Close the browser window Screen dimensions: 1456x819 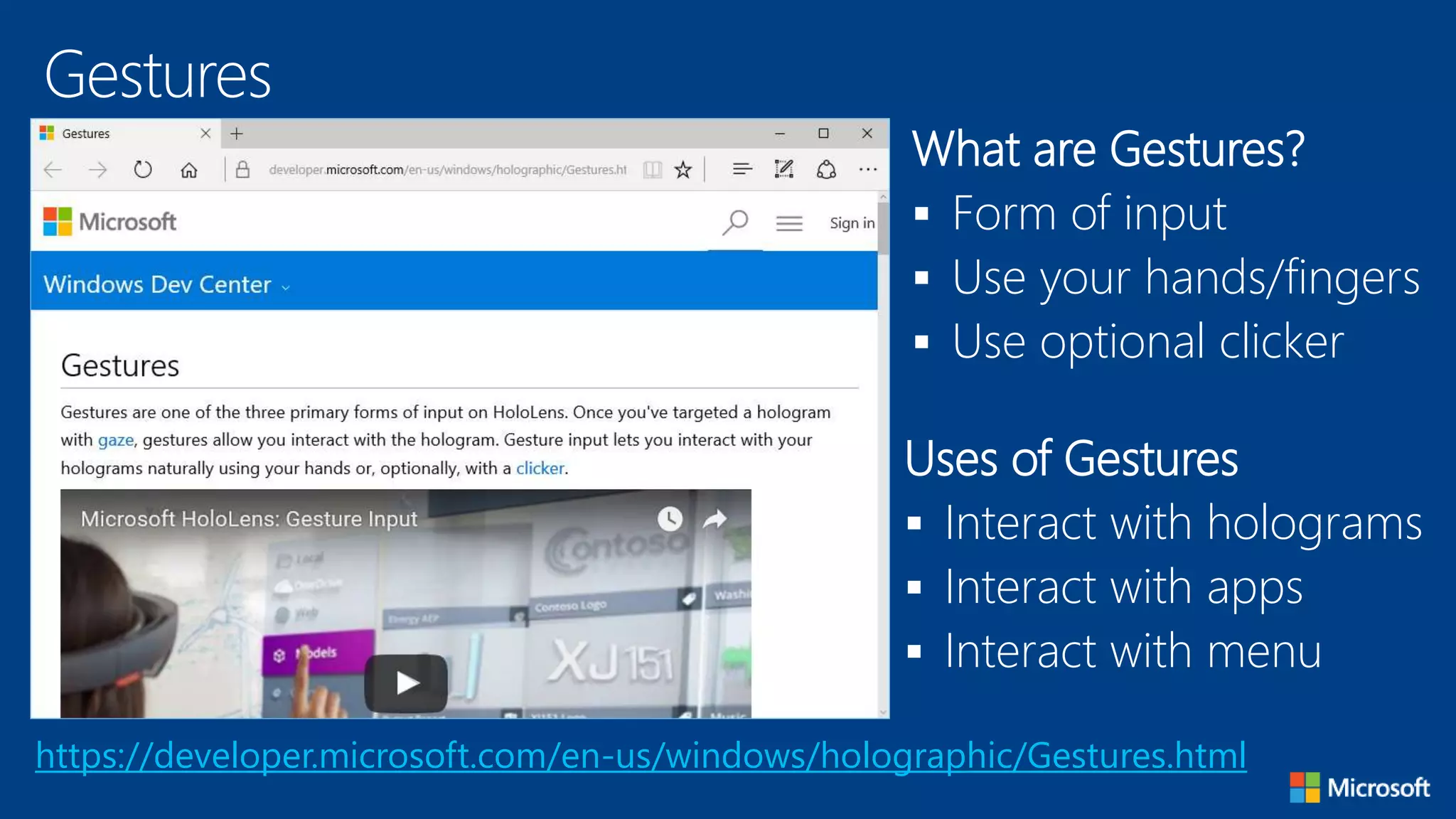pyautogui.click(x=867, y=134)
